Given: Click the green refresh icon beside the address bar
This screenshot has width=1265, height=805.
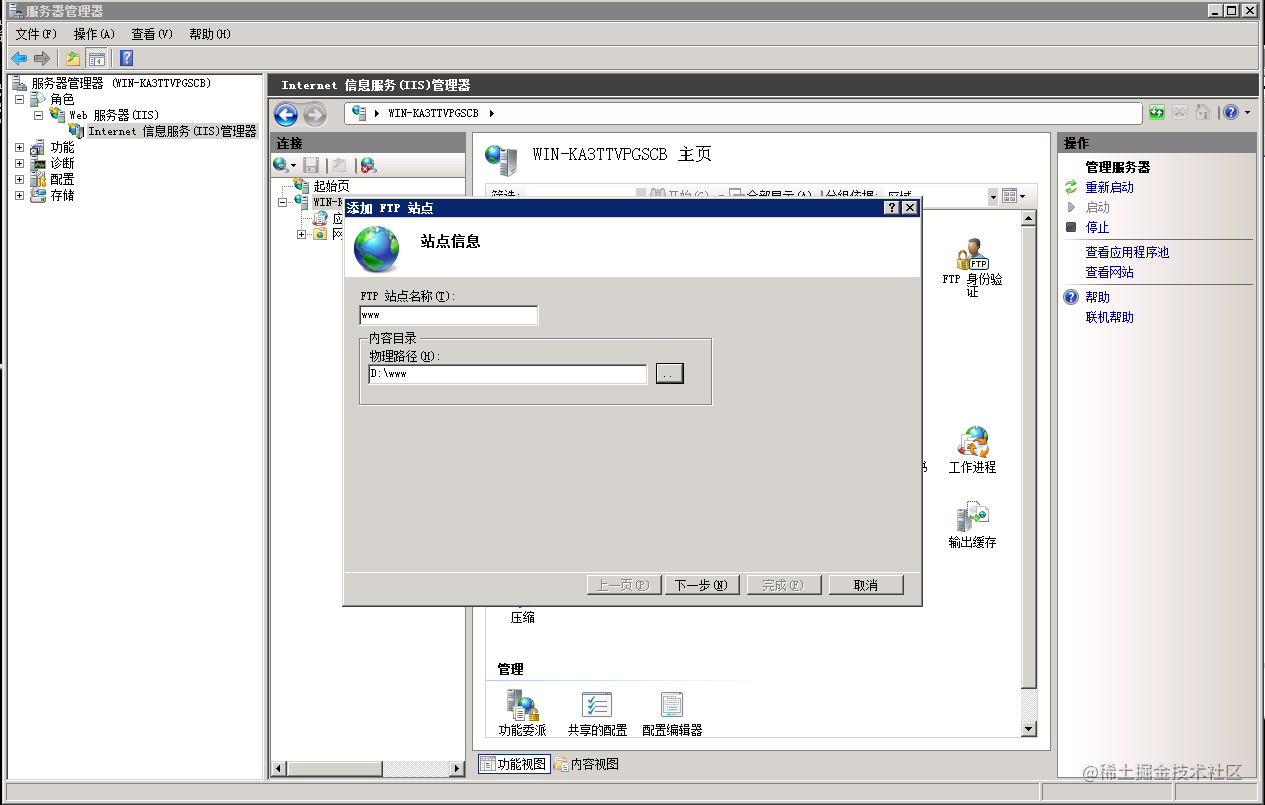Looking at the screenshot, I should pyautogui.click(x=1157, y=113).
